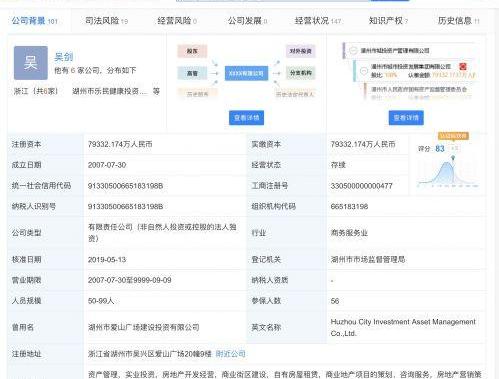Click the score marker pin on the rating chart
This screenshot has width=499, height=379.
453,157
